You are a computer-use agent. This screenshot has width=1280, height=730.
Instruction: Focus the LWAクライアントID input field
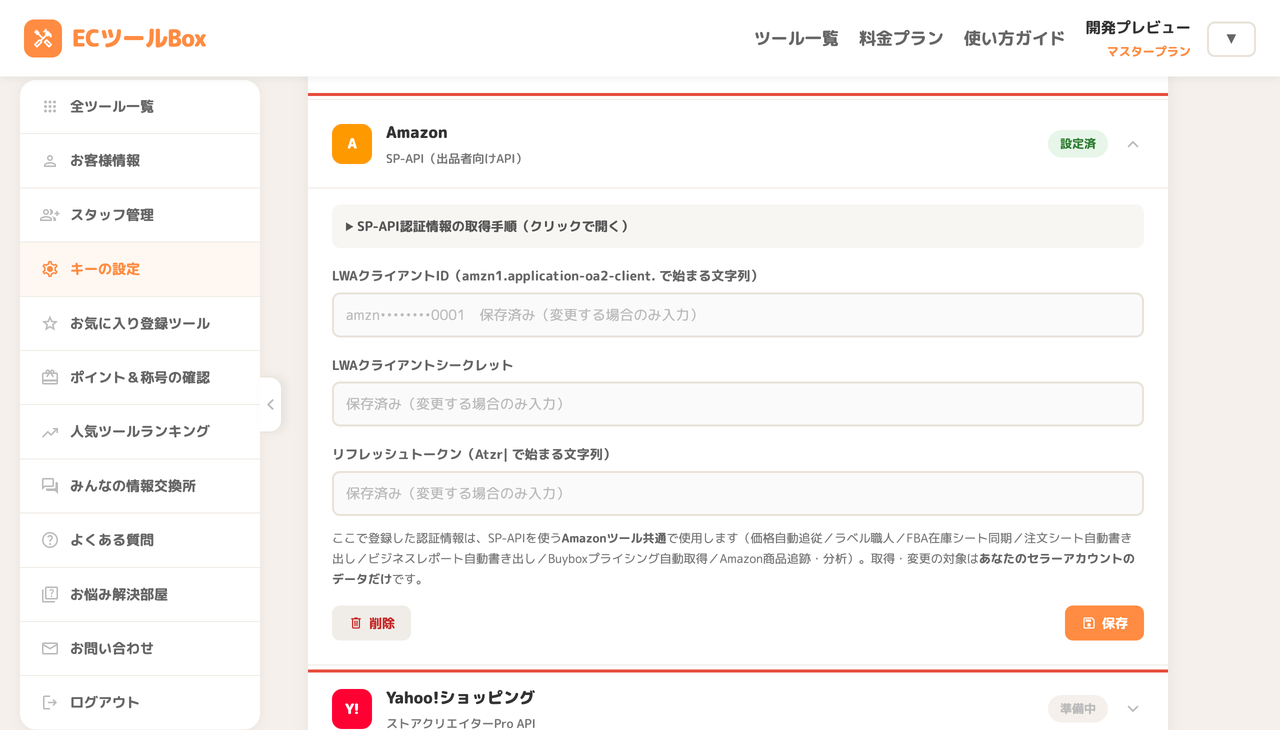(738, 315)
